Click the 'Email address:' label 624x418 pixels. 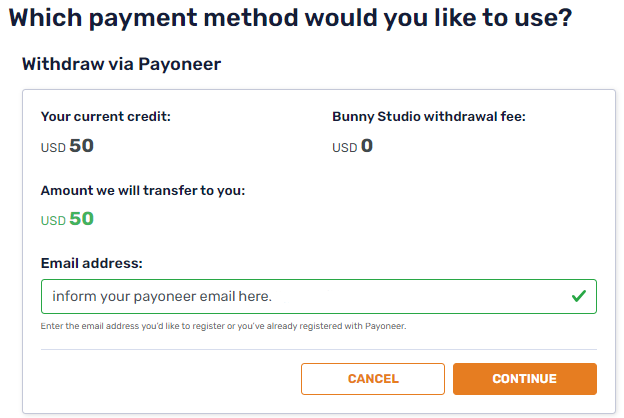coord(92,263)
